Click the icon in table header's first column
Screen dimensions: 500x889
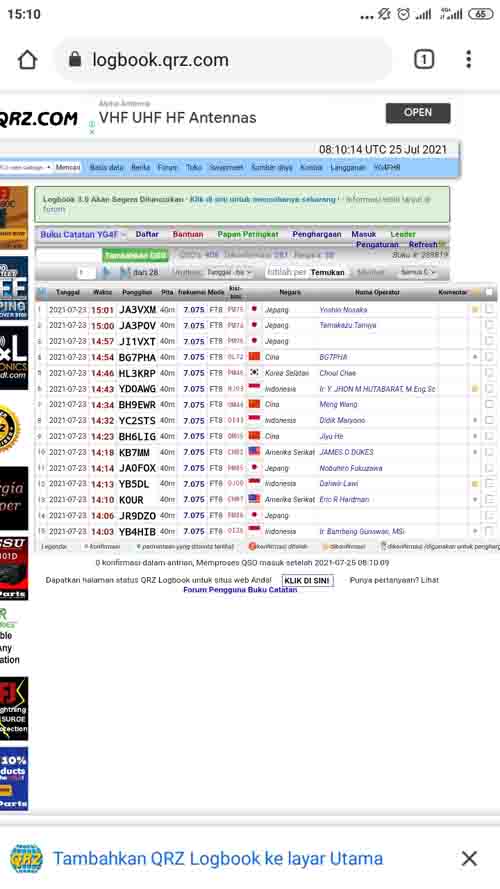(41, 293)
